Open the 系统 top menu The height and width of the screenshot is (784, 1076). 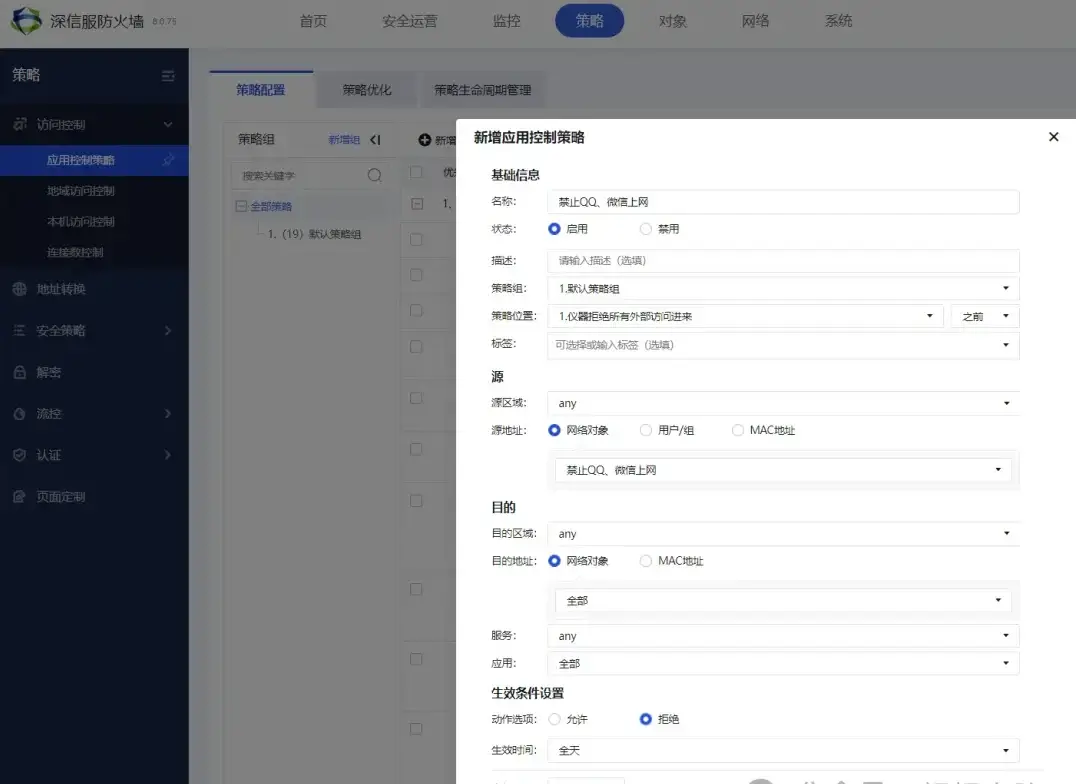click(x=839, y=21)
